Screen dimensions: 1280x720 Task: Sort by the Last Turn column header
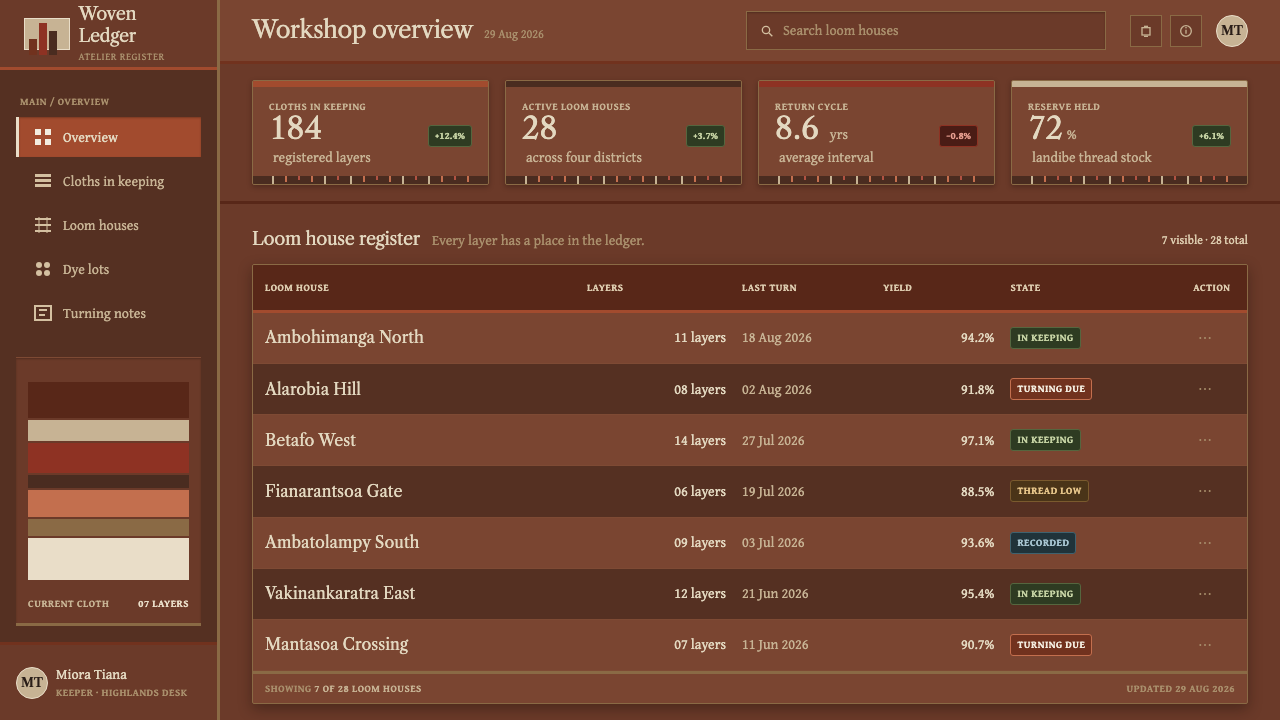coord(769,288)
